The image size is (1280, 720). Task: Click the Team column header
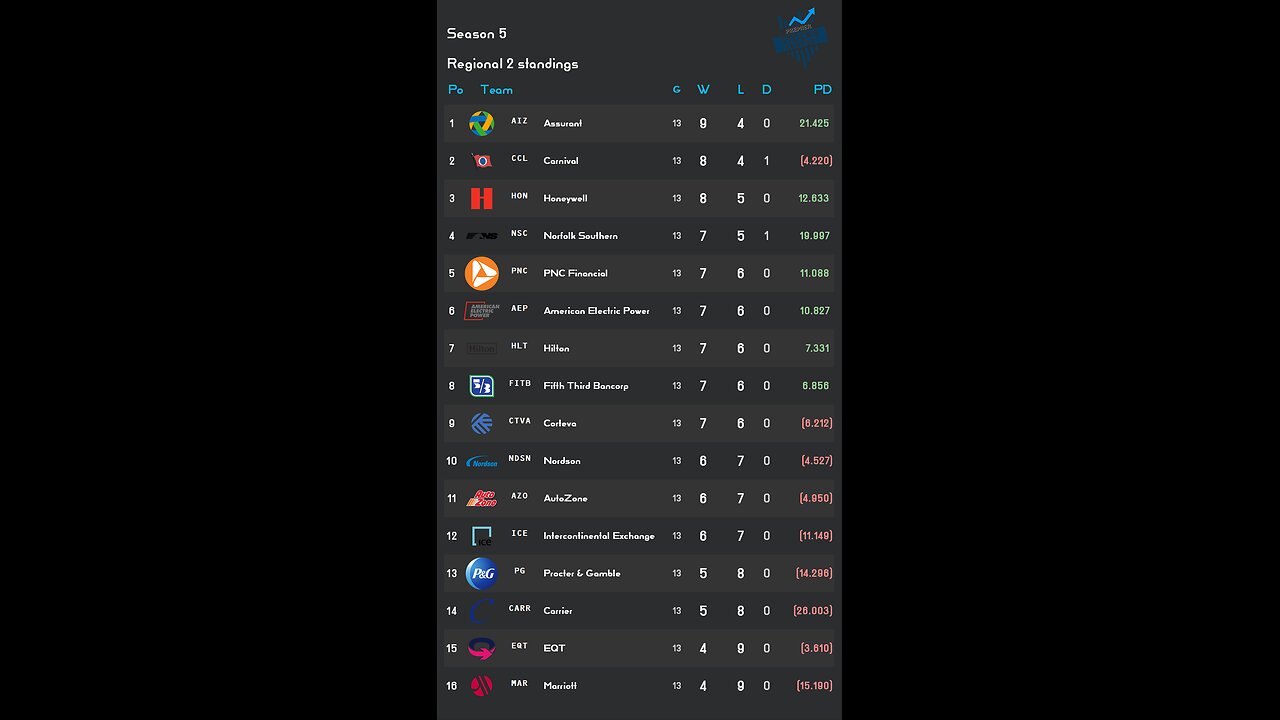click(496, 90)
